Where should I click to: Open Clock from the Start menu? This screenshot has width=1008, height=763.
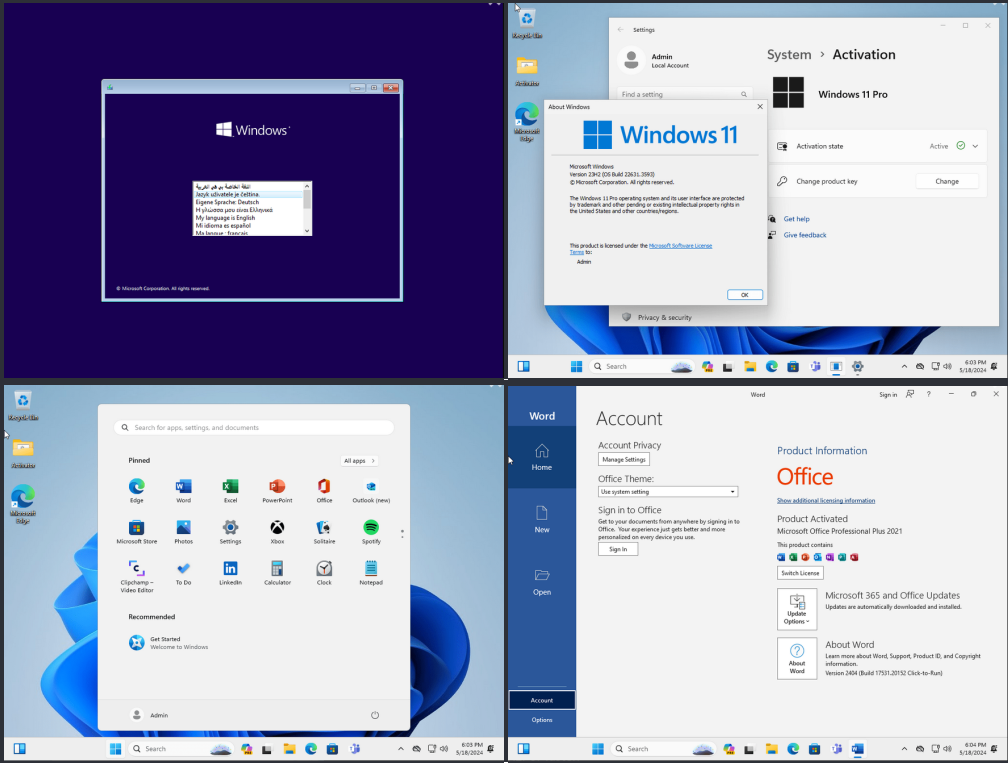(324, 573)
